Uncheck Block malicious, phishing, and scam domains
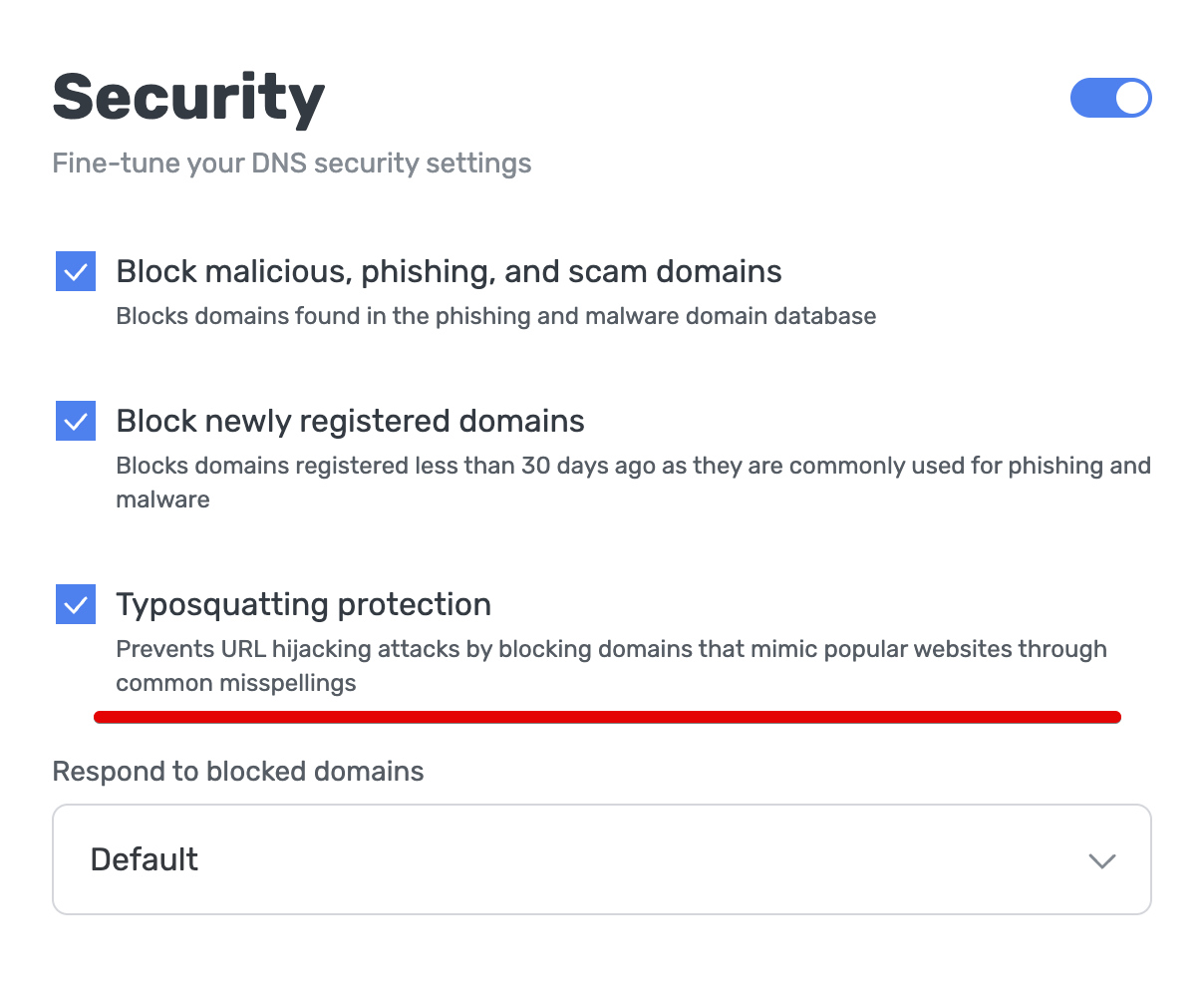The height and width of the screenshot is (999, 1204). click(x=75, y=271)
